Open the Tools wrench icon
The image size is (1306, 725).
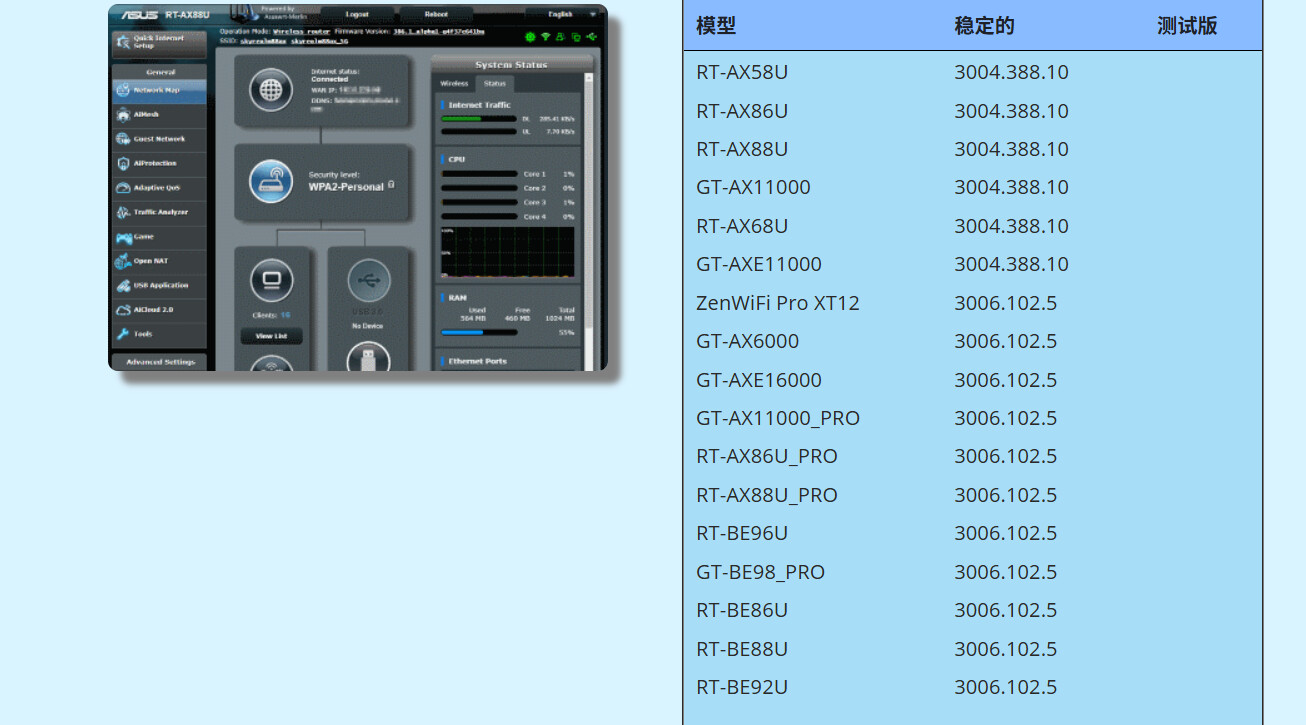[124, 334]
